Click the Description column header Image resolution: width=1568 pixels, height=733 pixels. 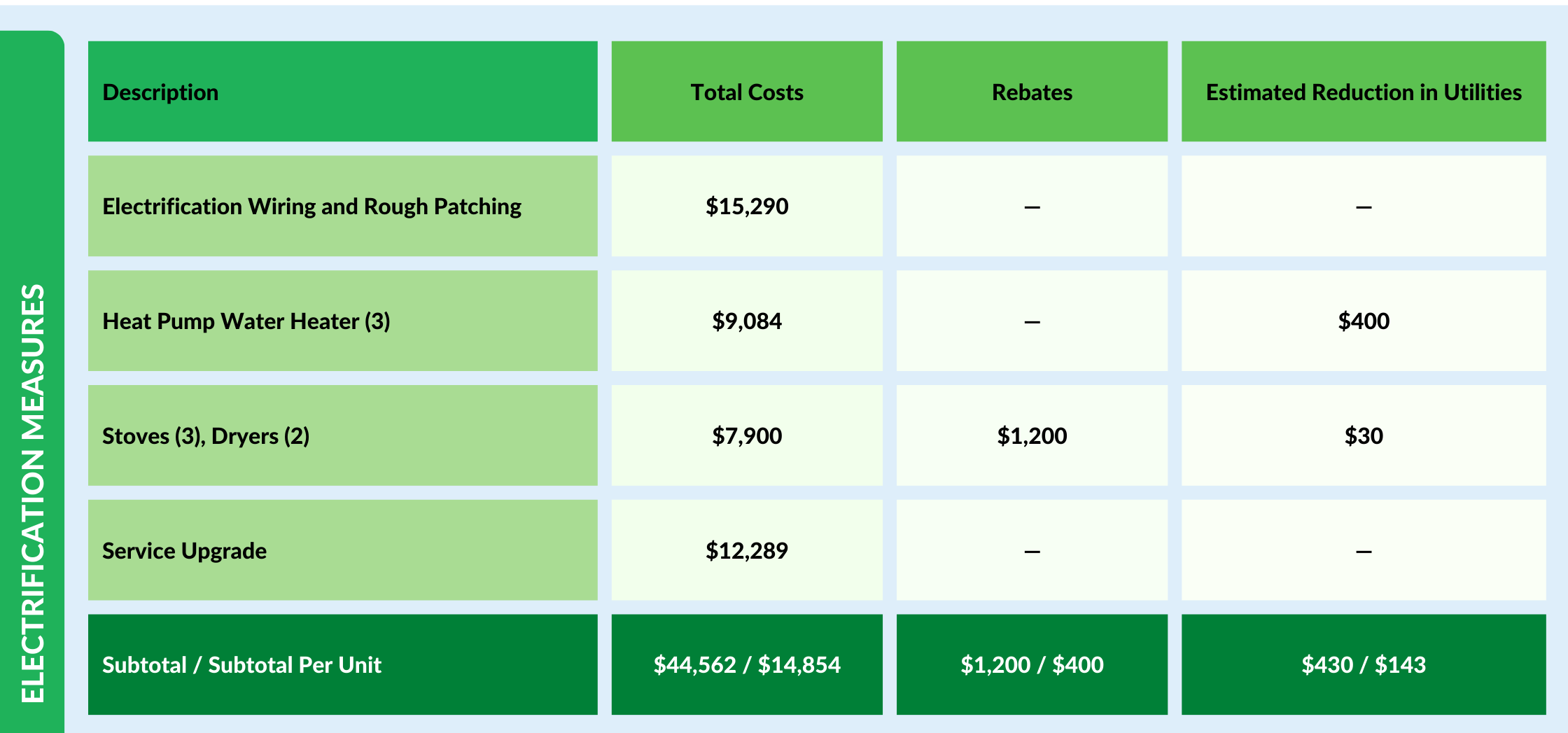coord(343,92)
